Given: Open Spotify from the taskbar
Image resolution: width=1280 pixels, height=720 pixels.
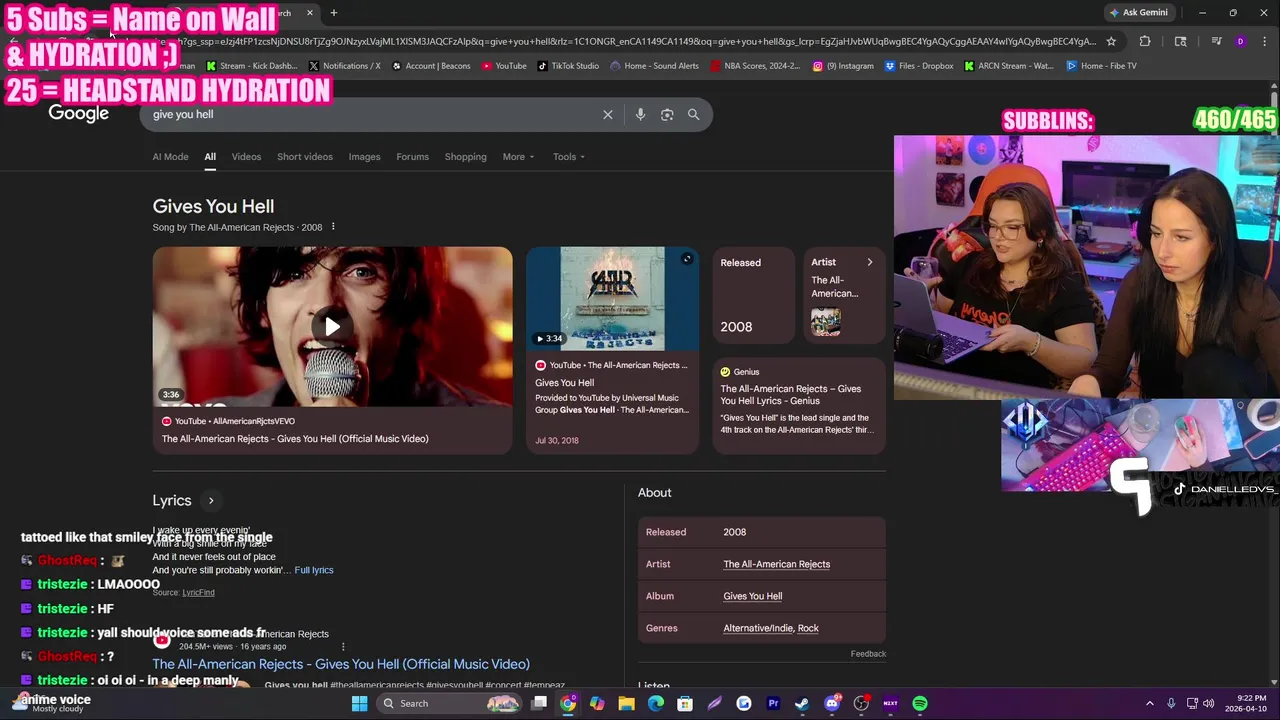Looking at the screenshot, I should [919, 703].
